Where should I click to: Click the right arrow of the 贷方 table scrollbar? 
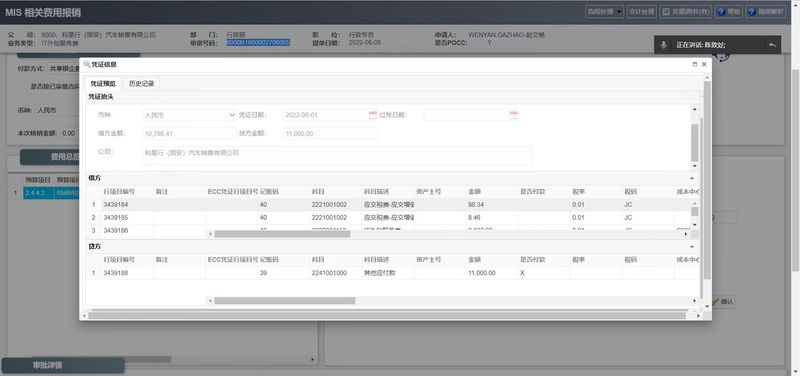(x=694, y=301)
